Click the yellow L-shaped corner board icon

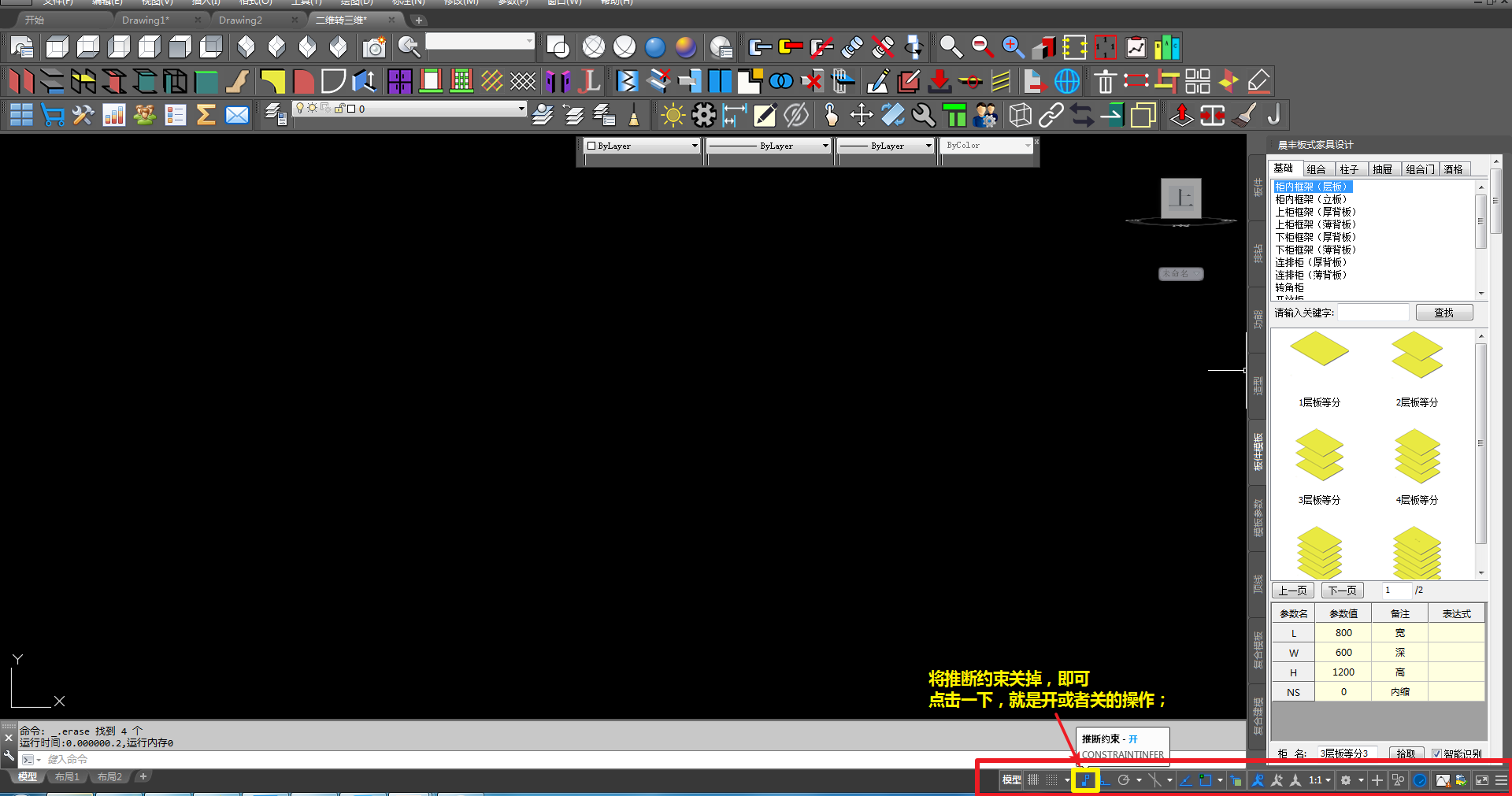tap(272, 81)
